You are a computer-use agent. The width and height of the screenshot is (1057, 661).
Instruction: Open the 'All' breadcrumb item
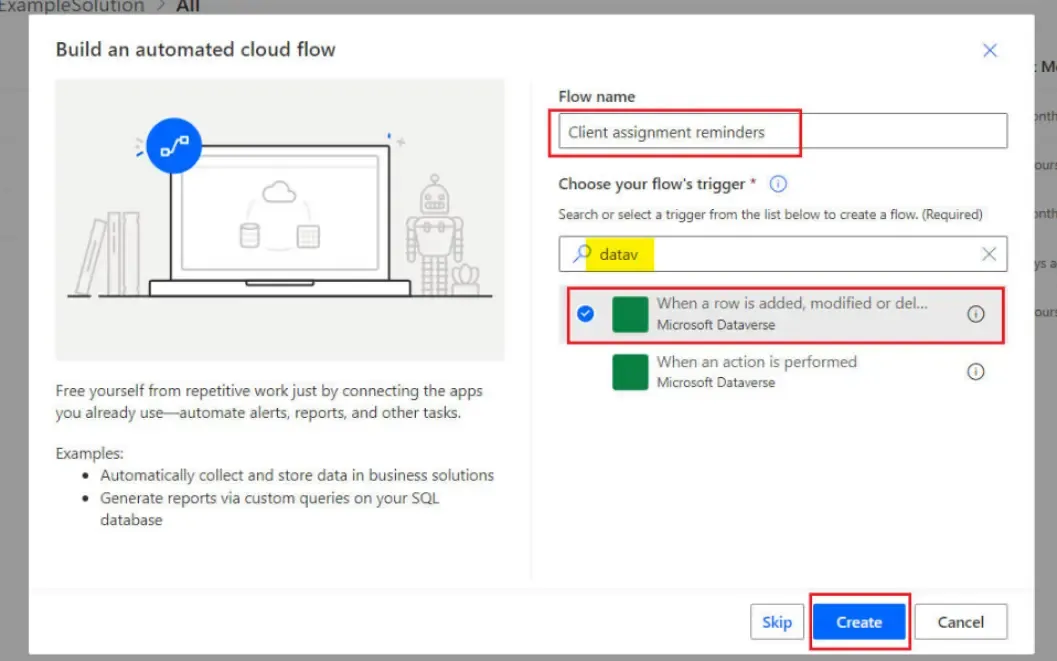tap(188, 6)
